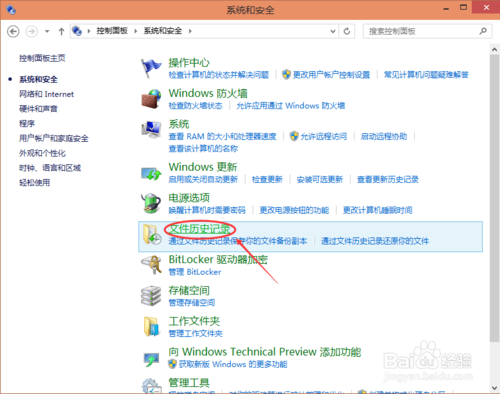Click 查看该计算机的名称 link
The image size is (500, 394).
pyautogui.click(x=203, y=149)
